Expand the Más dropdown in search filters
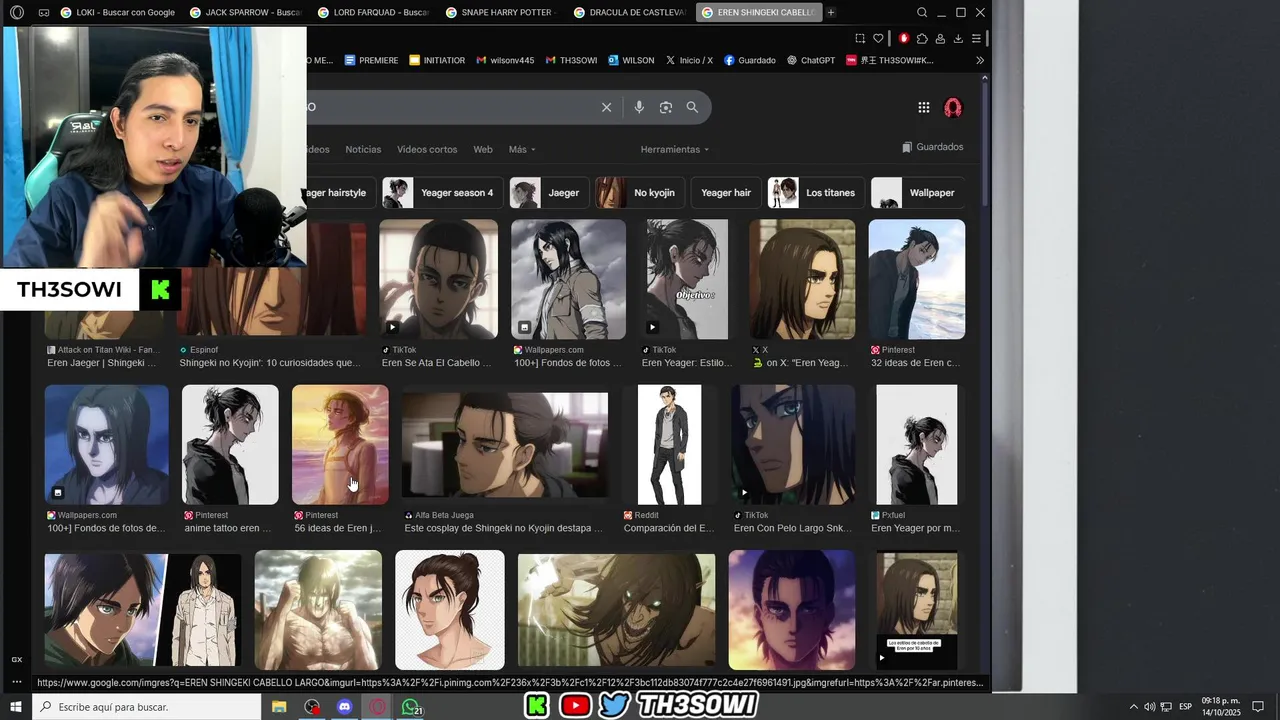 pos(522,149)
